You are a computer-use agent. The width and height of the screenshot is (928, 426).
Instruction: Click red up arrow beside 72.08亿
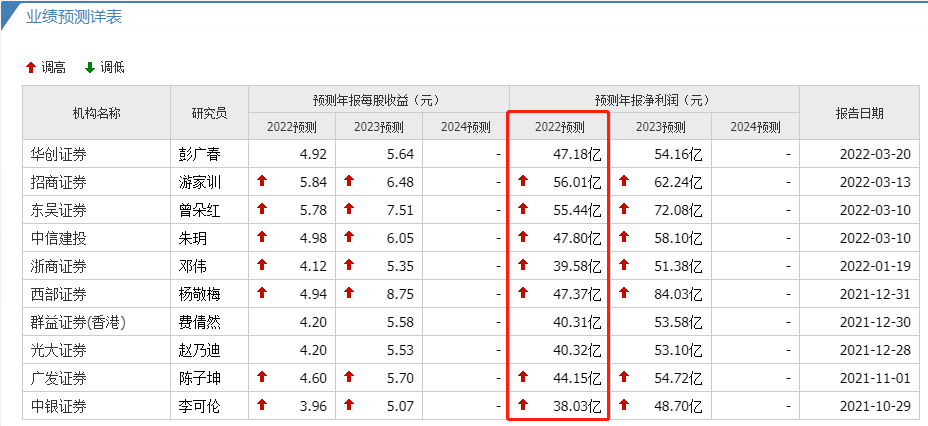(x=624, y=209)
